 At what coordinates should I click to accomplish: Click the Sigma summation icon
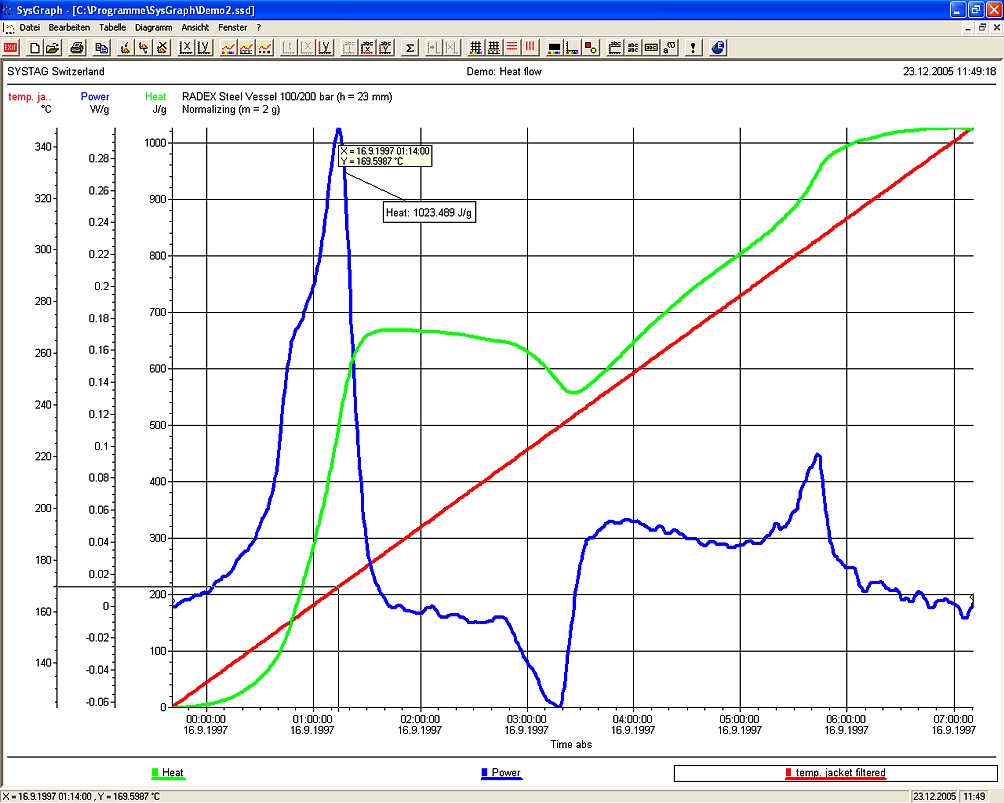point(409,47)
